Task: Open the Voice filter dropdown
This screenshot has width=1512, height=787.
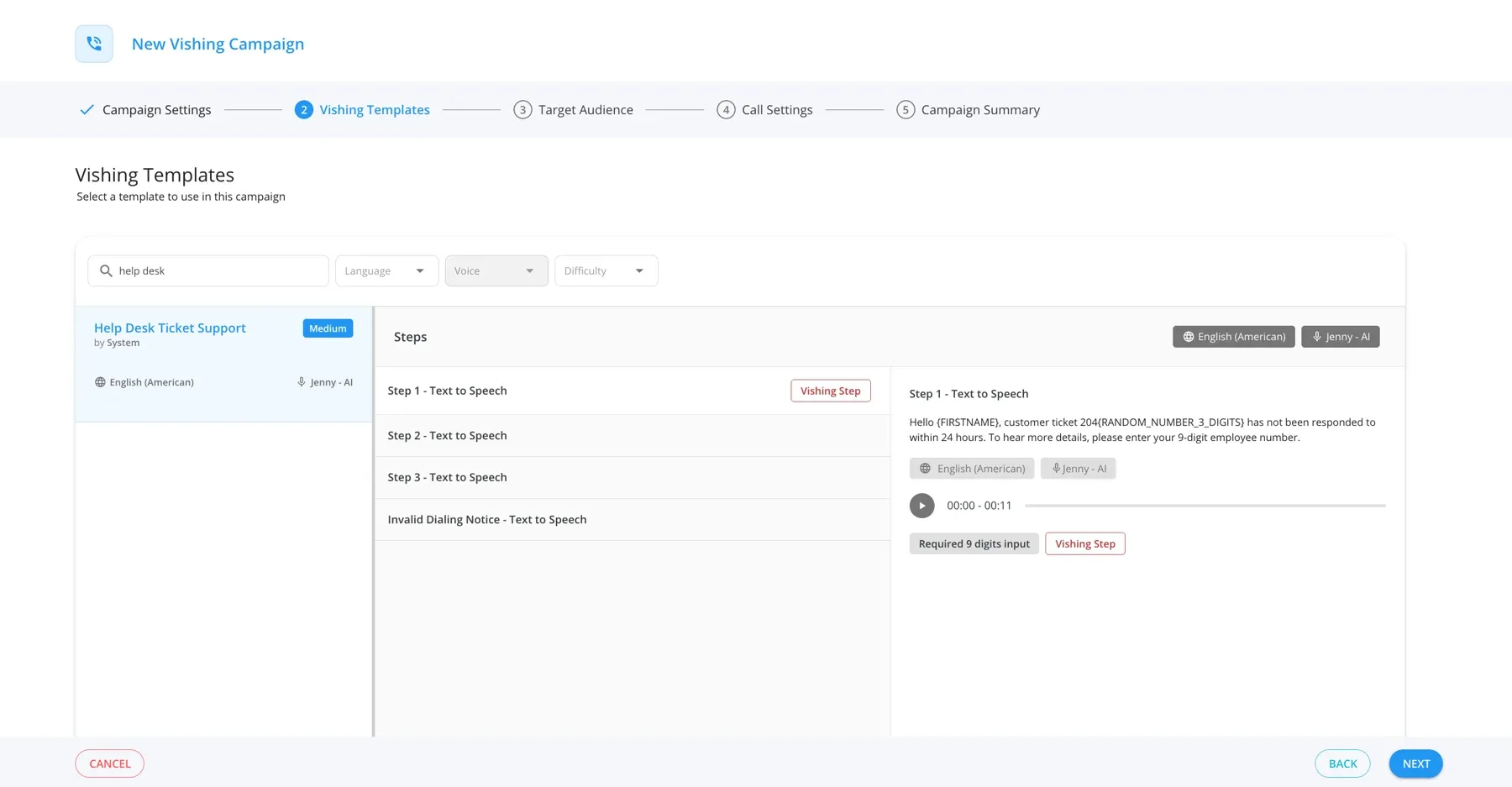Action: pyautogui.click(x=496, y=270)
